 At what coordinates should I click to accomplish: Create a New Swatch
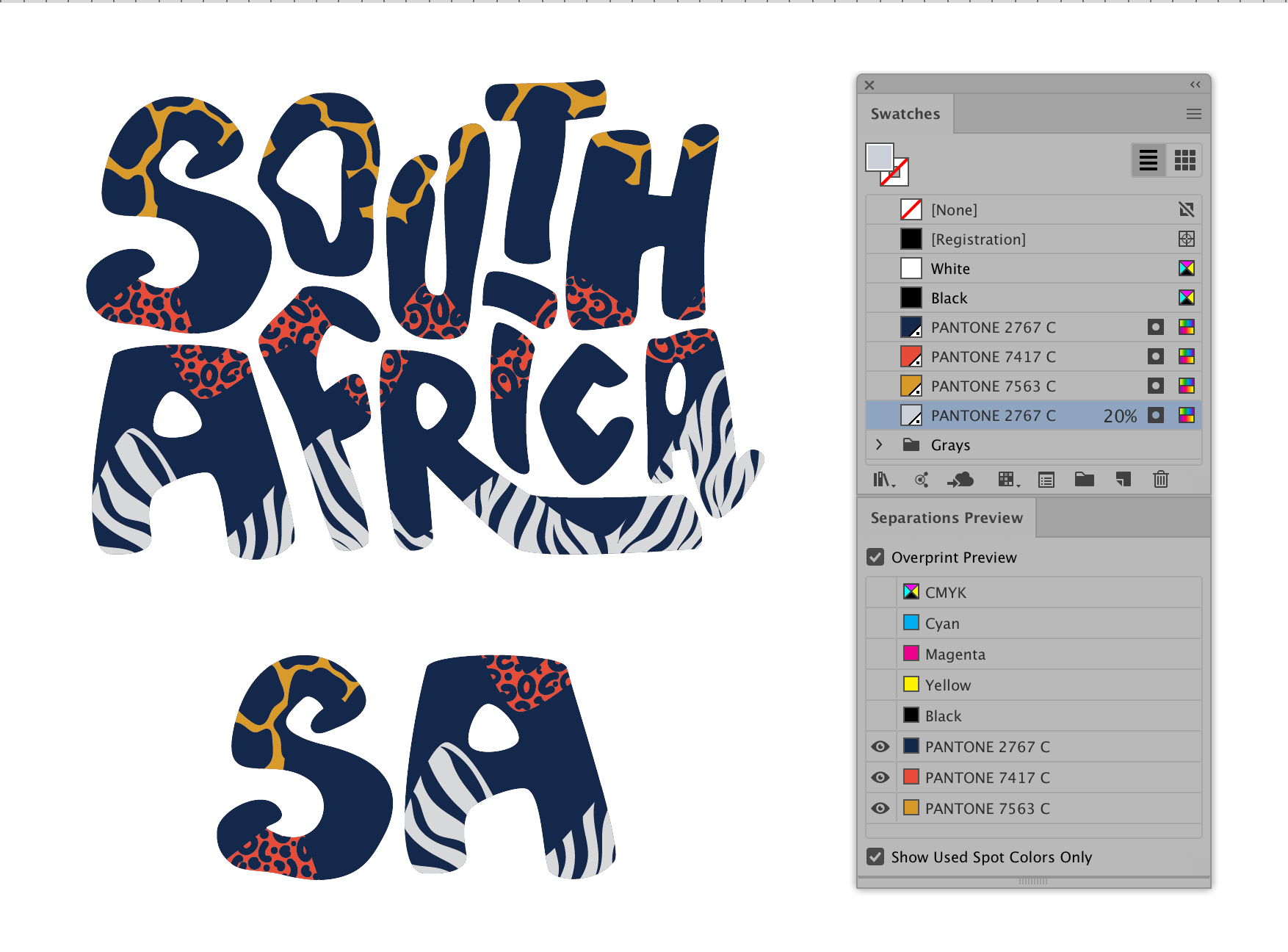tap(1123, 480)
